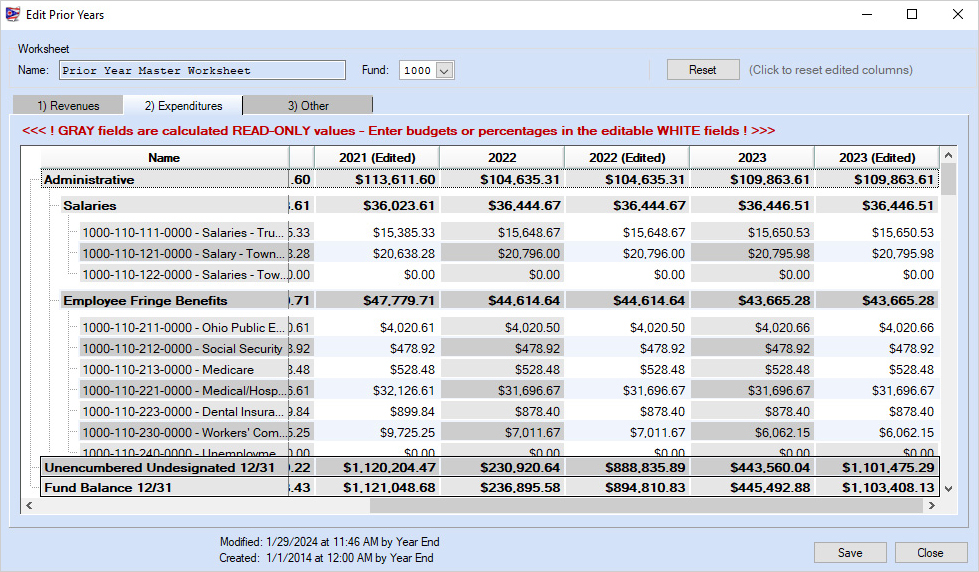
Task: Click the worksheet Name input field
Action: [x=201, y=71]
